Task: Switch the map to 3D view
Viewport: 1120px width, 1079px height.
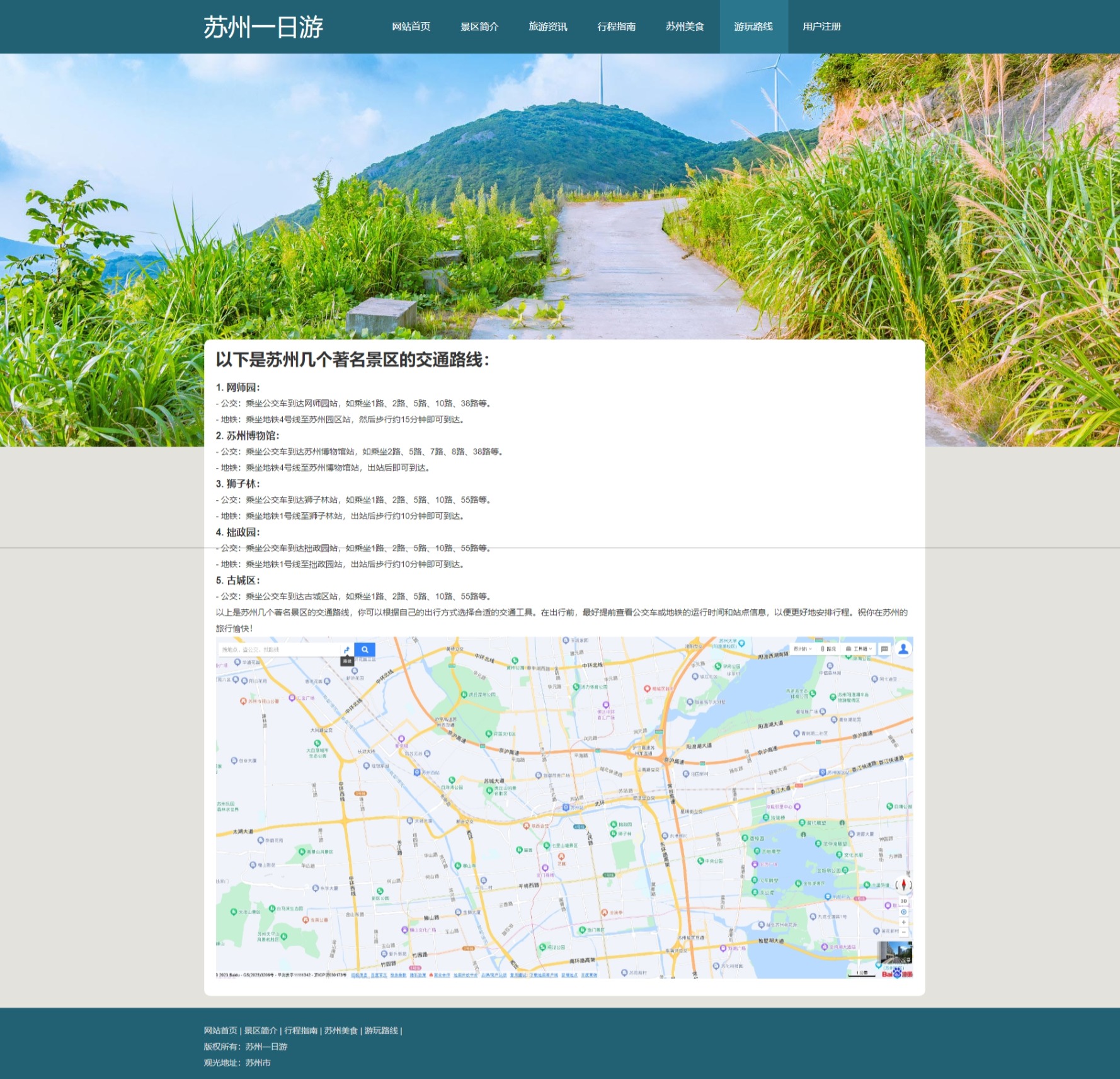Action: (x=904, y=901)
